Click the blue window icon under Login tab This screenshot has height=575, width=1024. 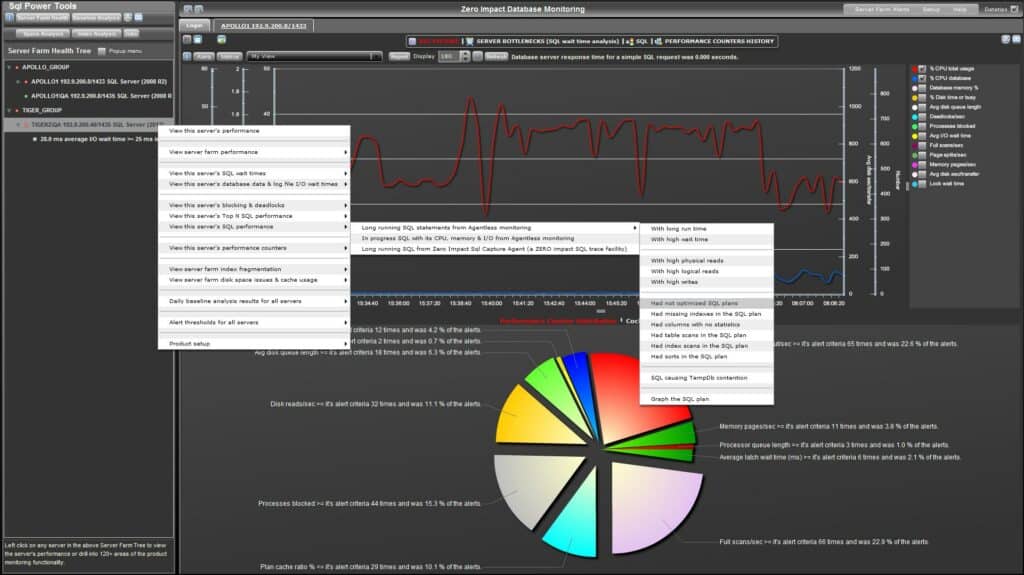pyautogui.click(x=198, y=40)
